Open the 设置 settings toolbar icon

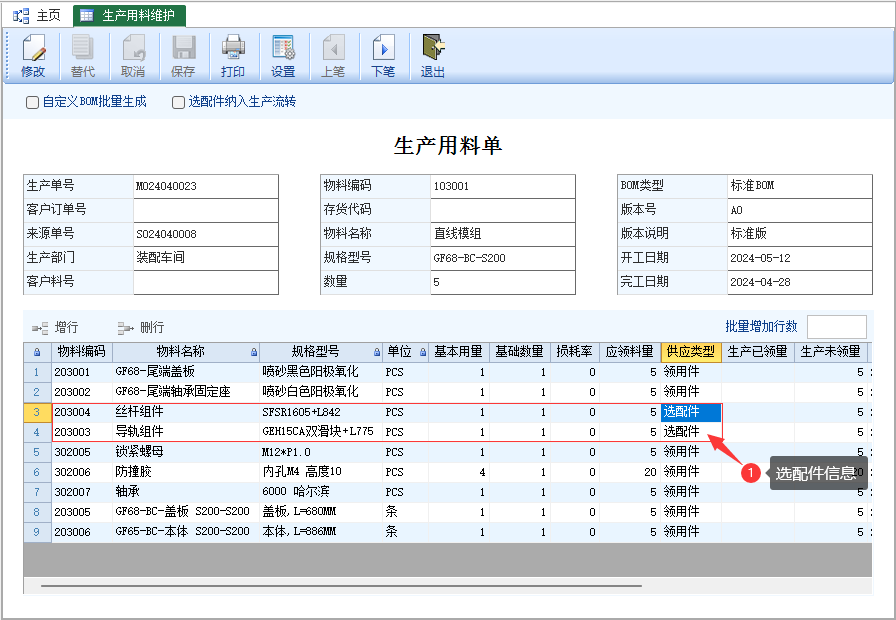(x=283, y=55)
